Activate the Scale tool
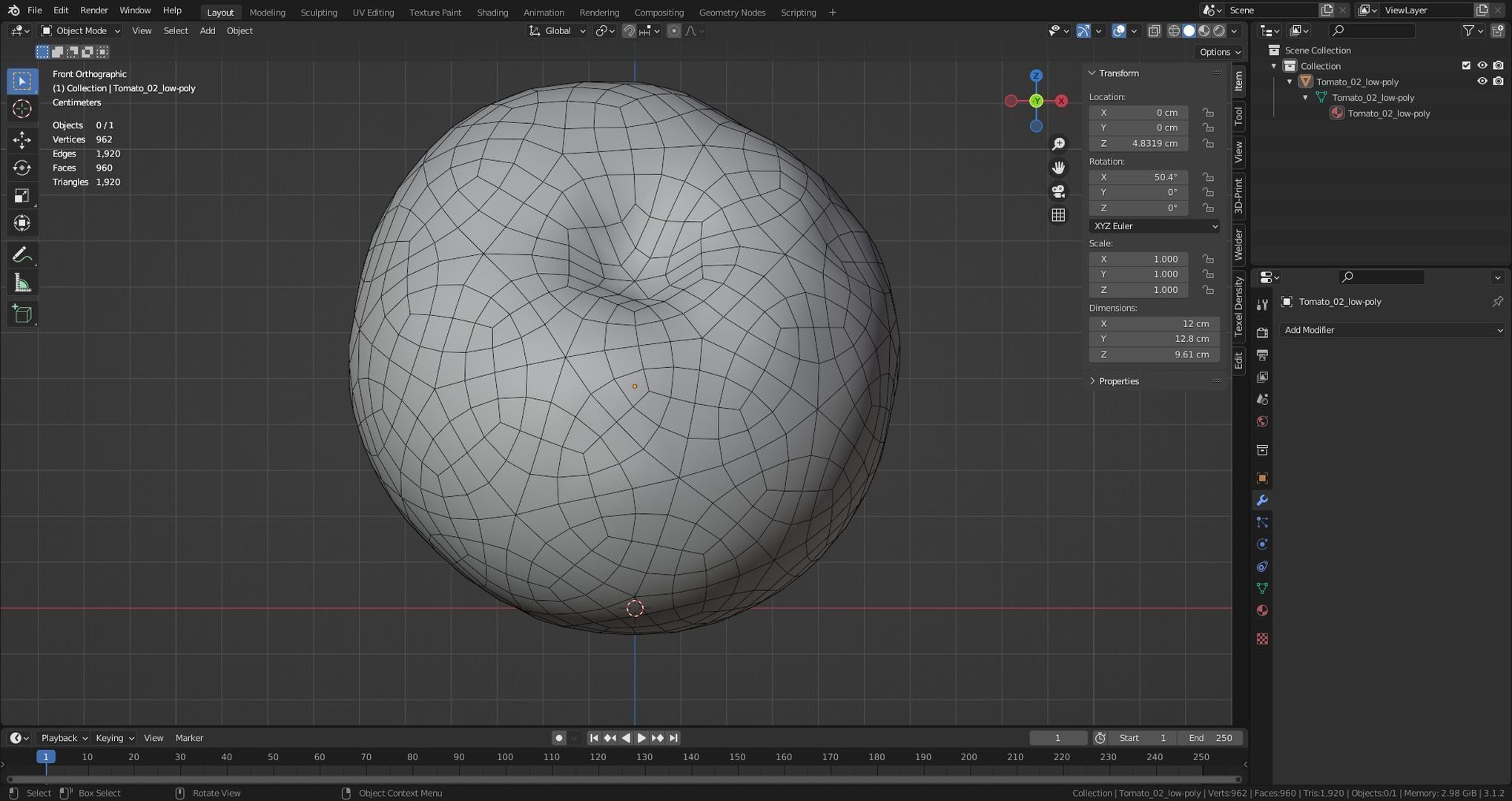Image resolution: width=1512 pixels, height=801 pixels. 22,196
